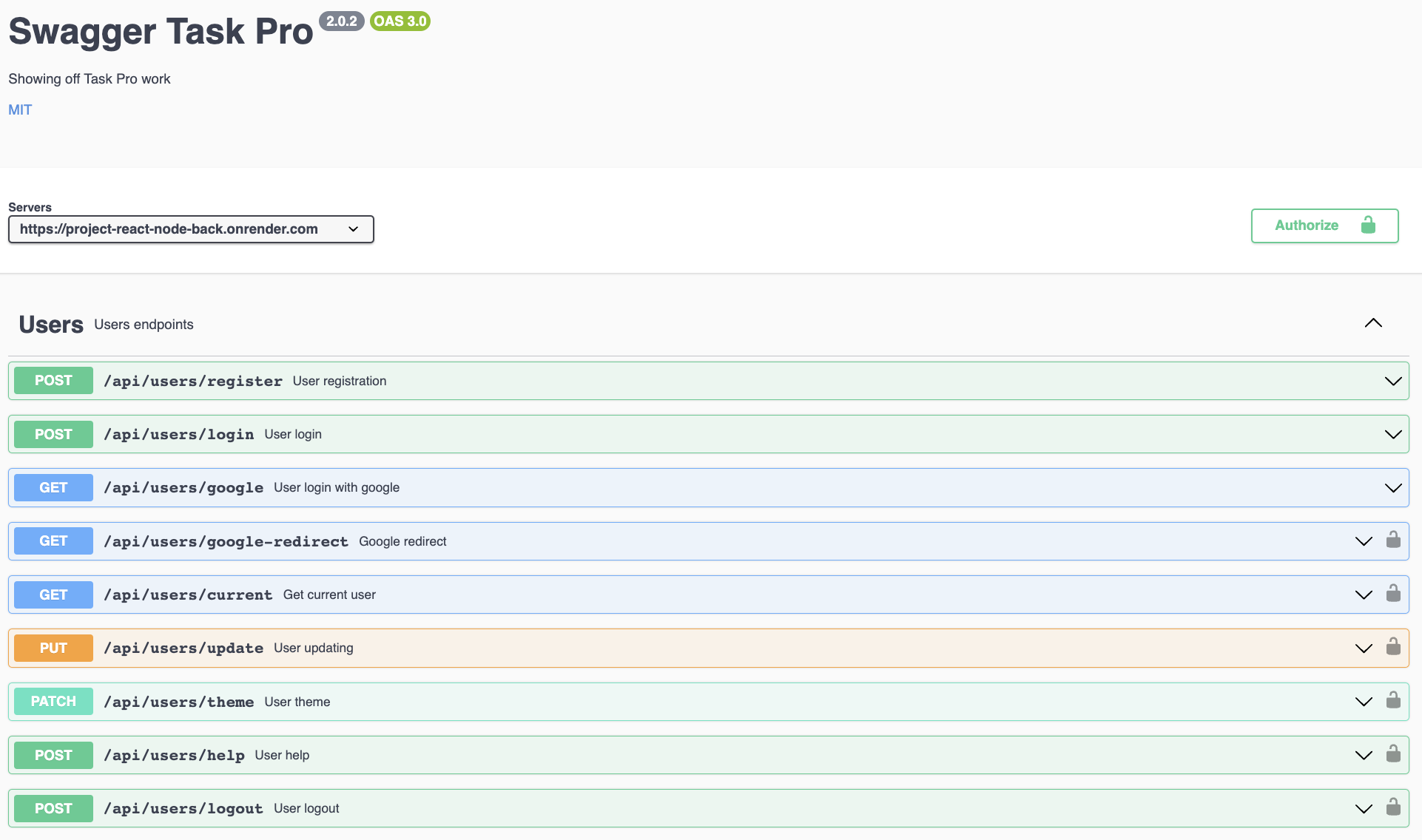Click the PATCH method badge for theme

click(x=53, y=701)
